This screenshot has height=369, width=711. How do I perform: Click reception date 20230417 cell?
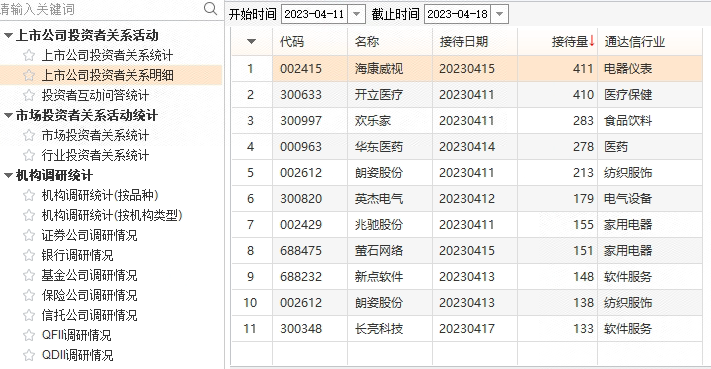(x=475, y=329)
